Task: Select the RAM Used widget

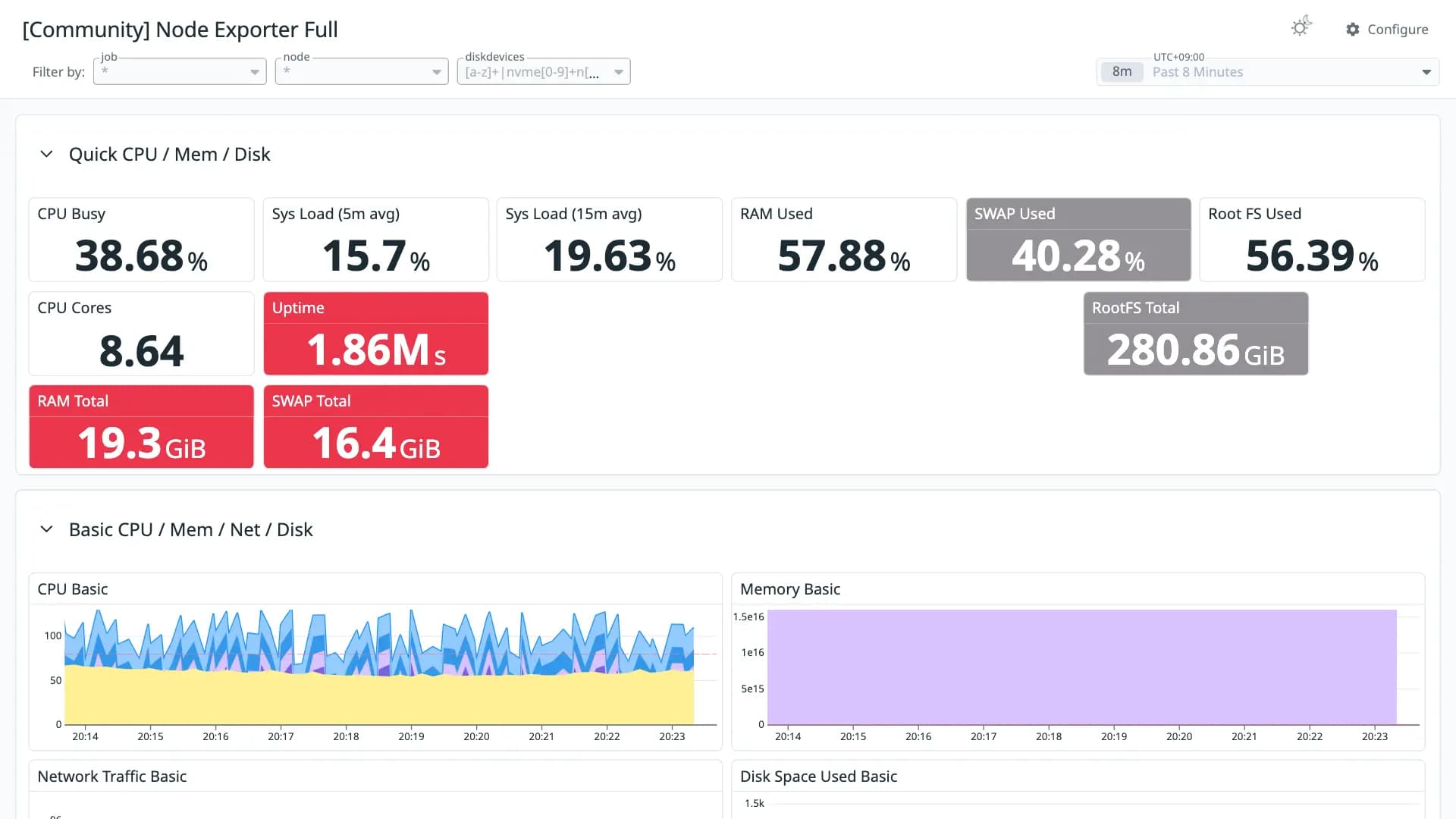Action: (844, 240)
